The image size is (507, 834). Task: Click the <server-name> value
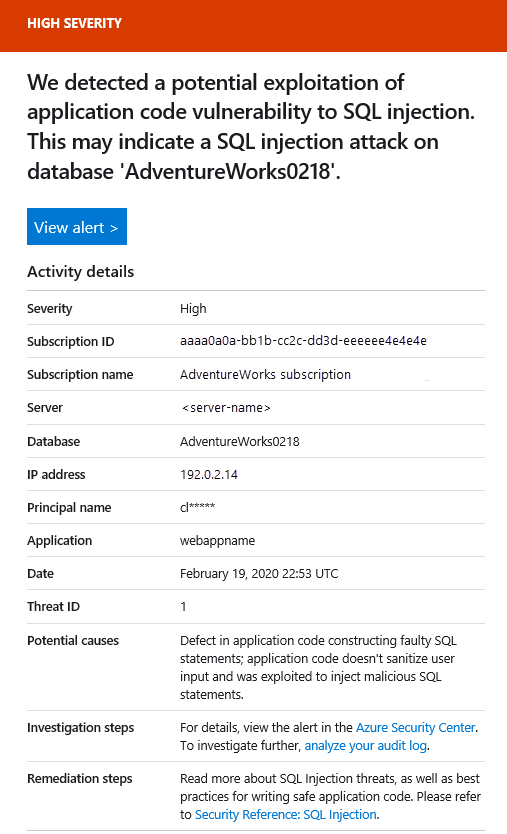click(226, 407)
